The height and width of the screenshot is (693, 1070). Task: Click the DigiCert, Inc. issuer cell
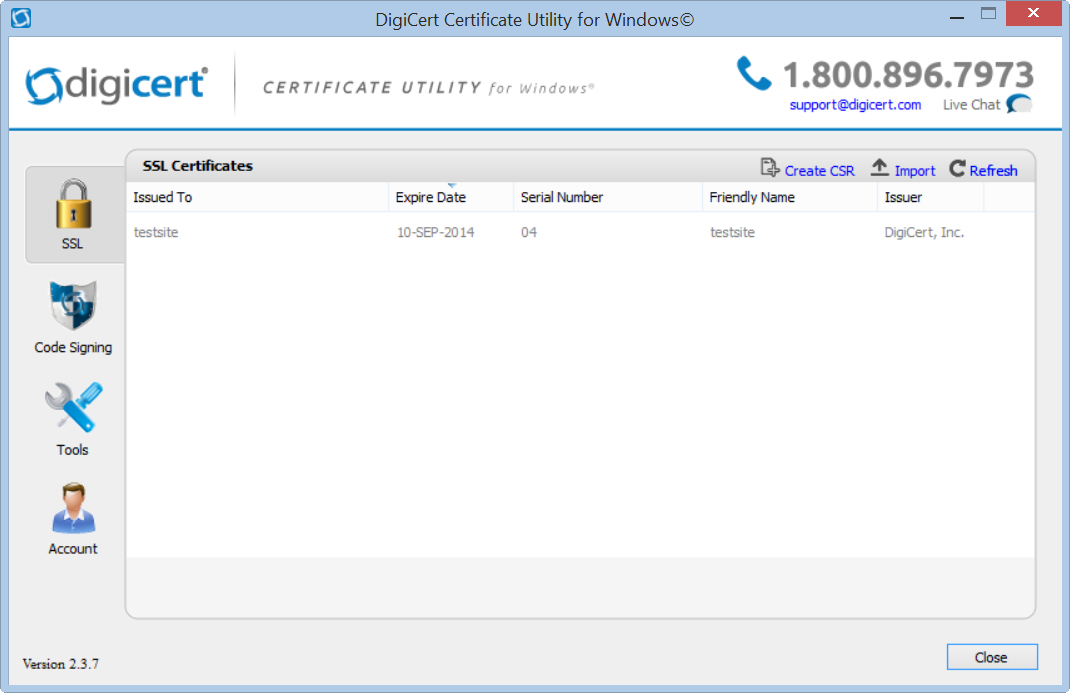[x=924, y=232]
